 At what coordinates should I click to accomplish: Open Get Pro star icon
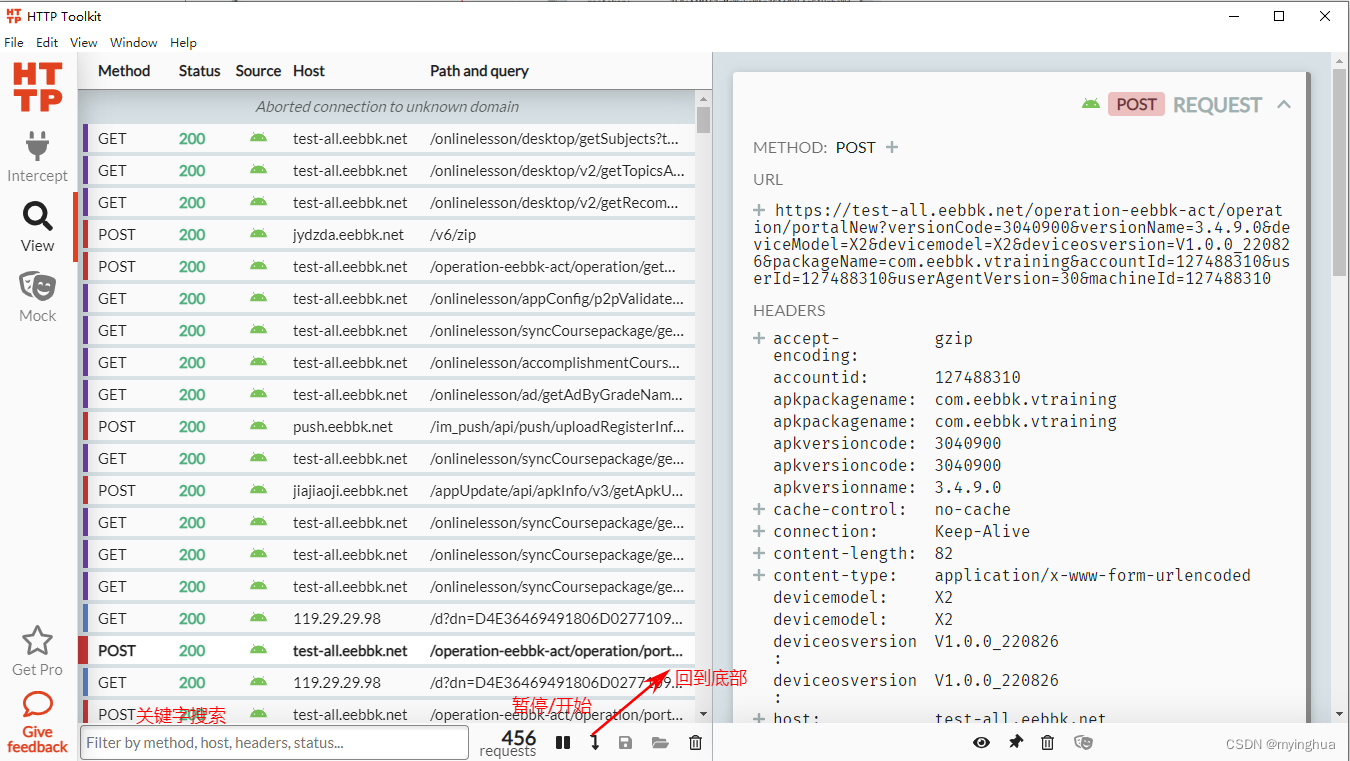pyautogui.click(x=37, y=640)
